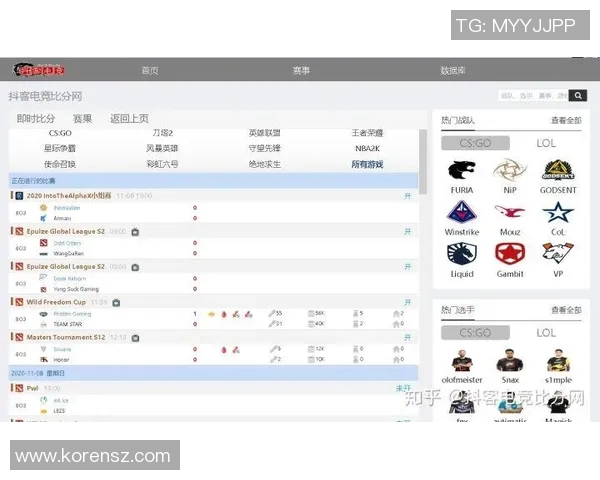Screen dimensions: 600x480
Task: Select the Liquid team logo
Action: [461, 254]
